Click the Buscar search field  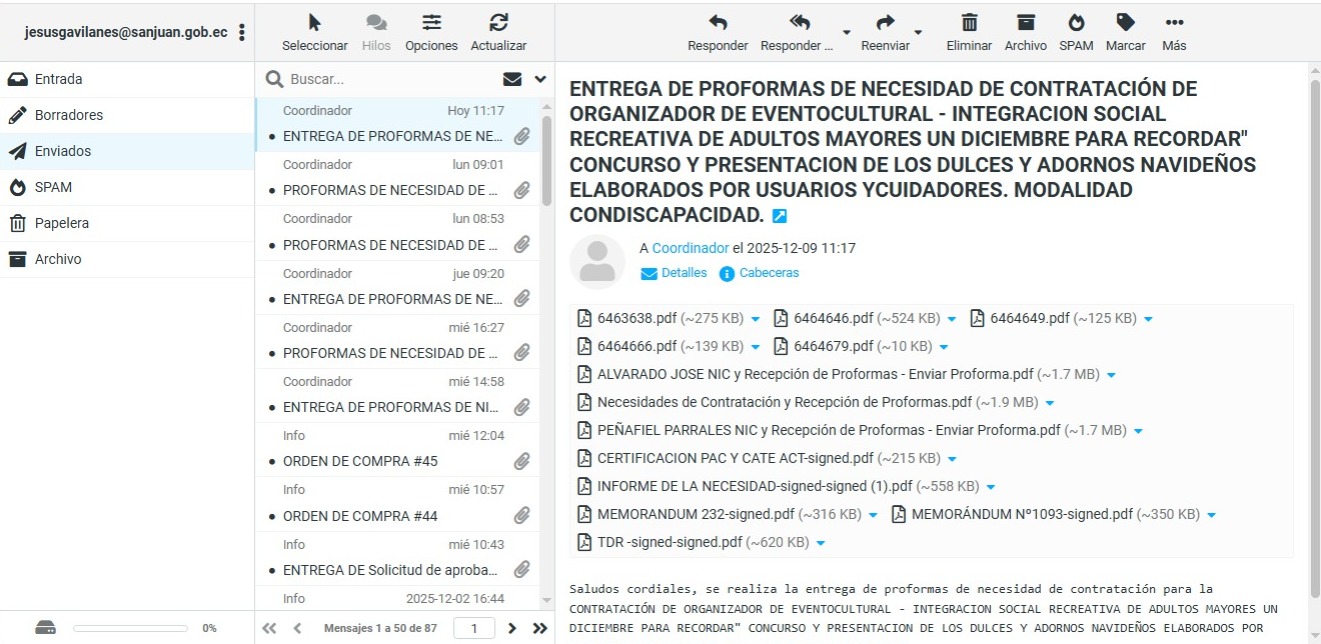click(390, 79)
